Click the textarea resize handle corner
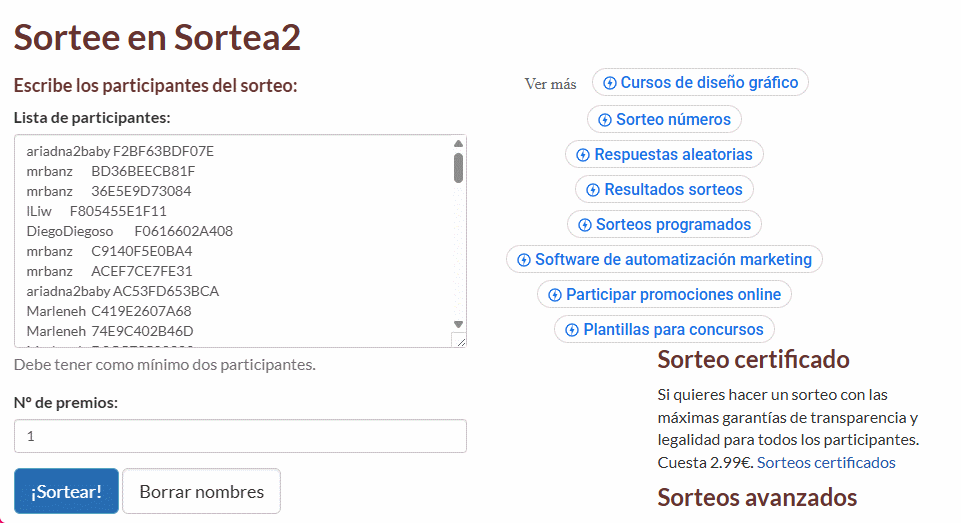Viewport: 961px width, 523px height. point(459,341)
